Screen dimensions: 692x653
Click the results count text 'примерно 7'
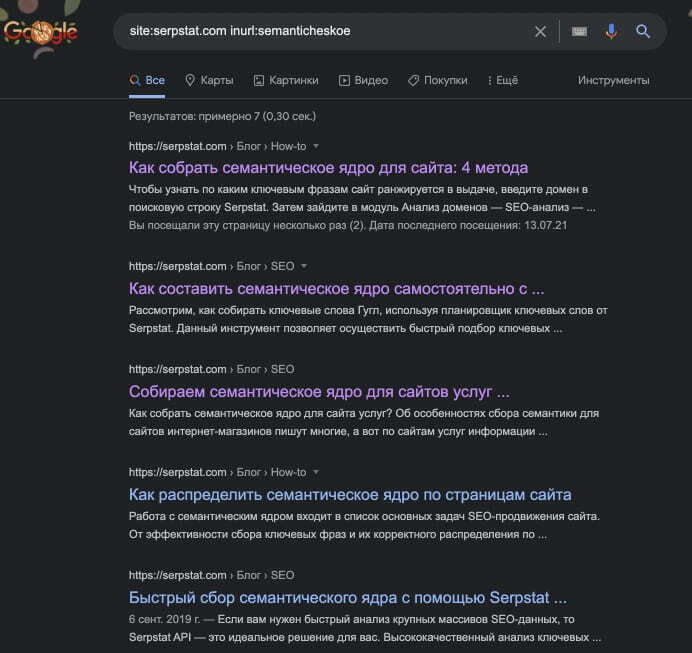coord(229,116)
